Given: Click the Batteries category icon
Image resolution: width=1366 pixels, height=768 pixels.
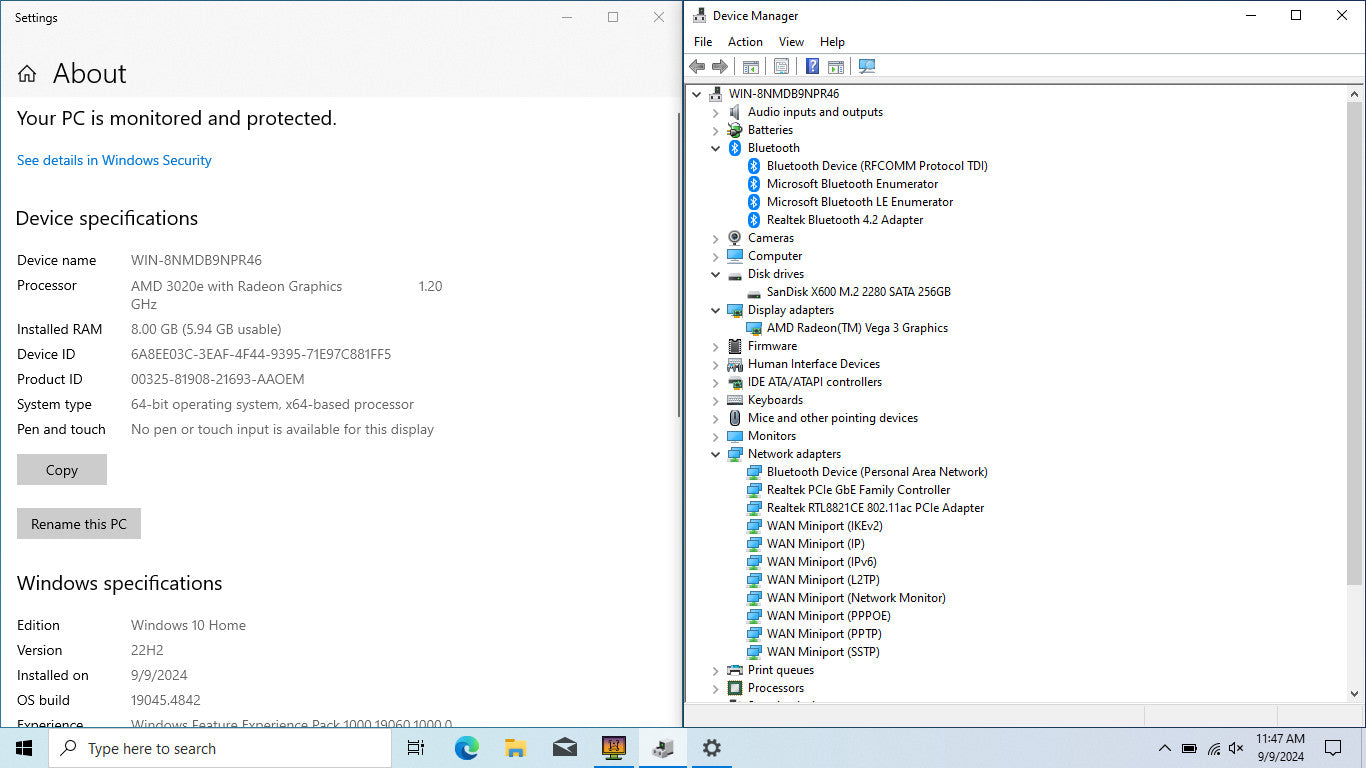Looking at the screenshot, I should (735, 130).
